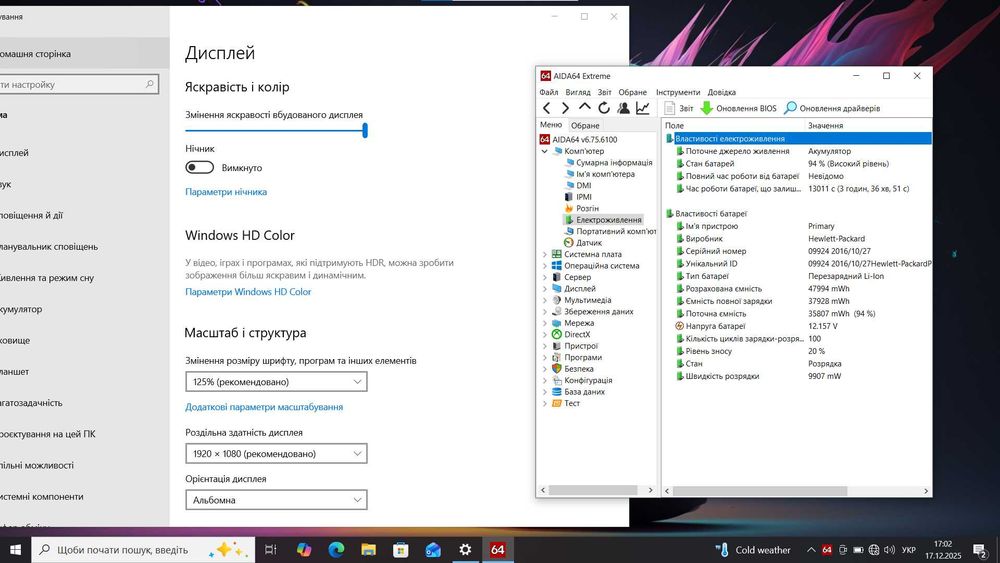Screen dimensions: 1000x563
Task: Open the Довідка menu
Action: [721, 92]
